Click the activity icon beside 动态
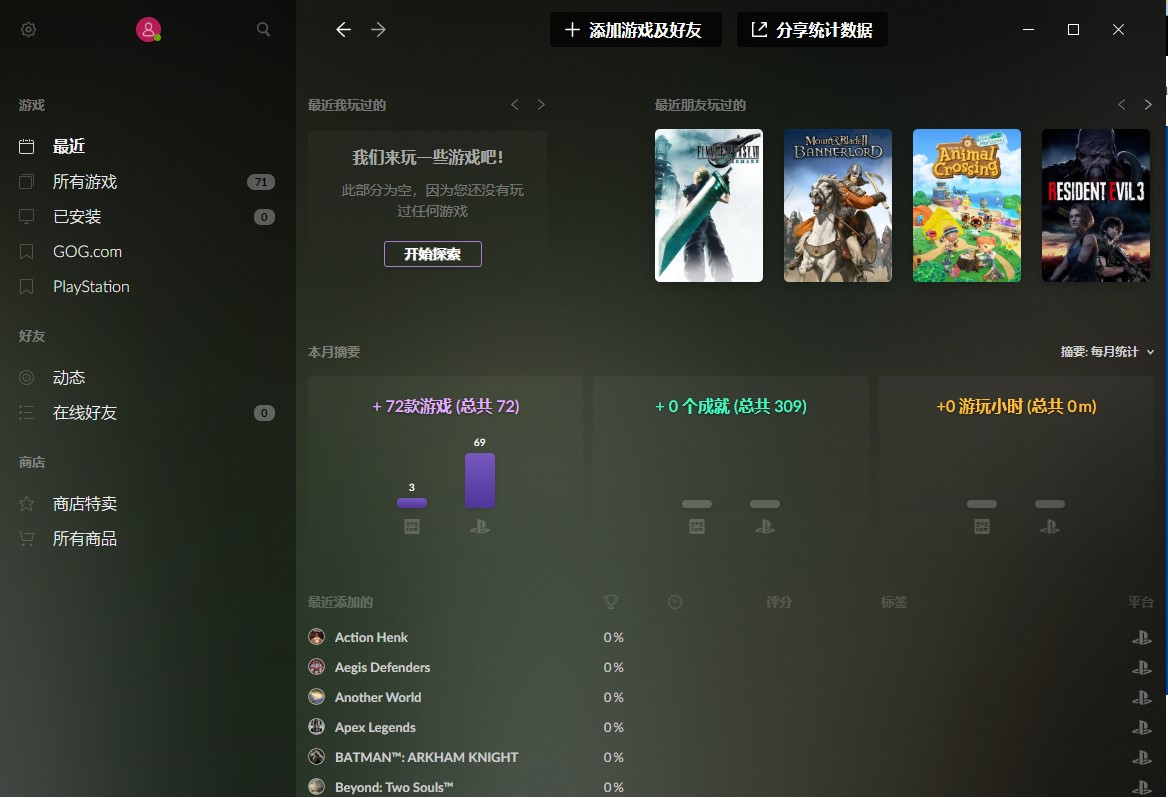Viewport: 1168px width, 798px height. pos(26,378)
